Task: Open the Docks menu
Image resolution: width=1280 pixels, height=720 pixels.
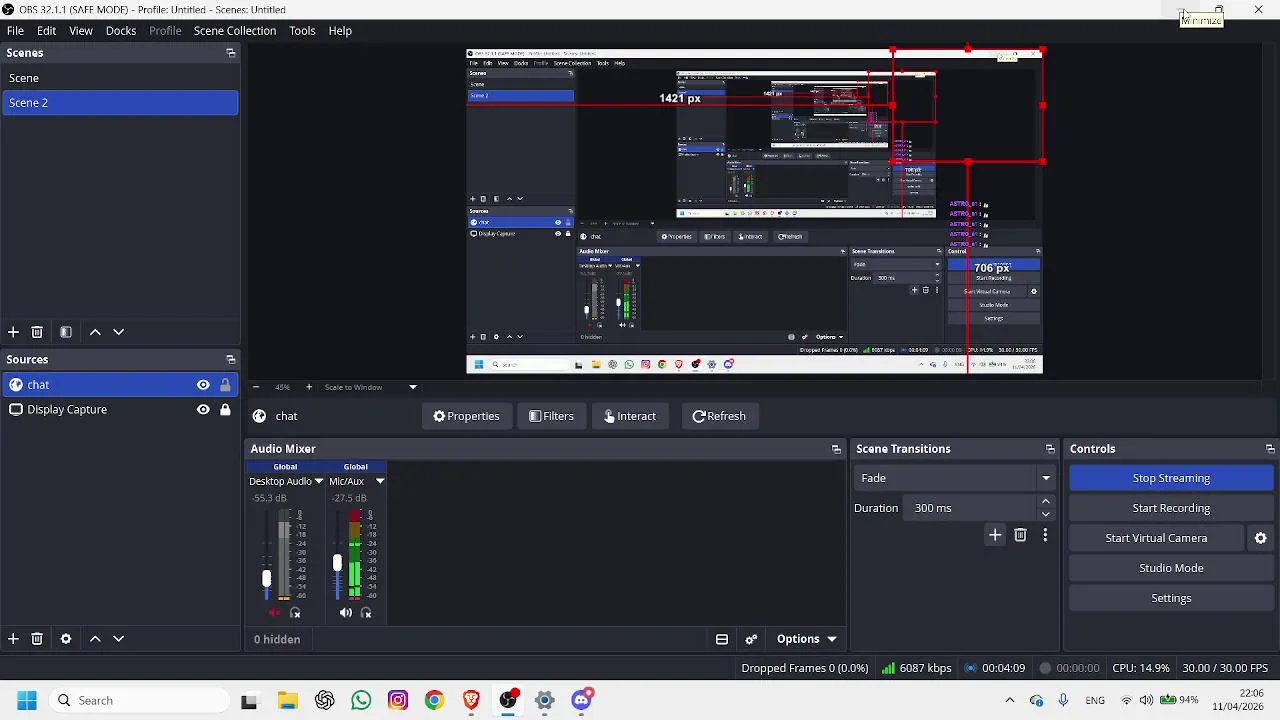Action: pyautogui.click(x=121, y=30)
